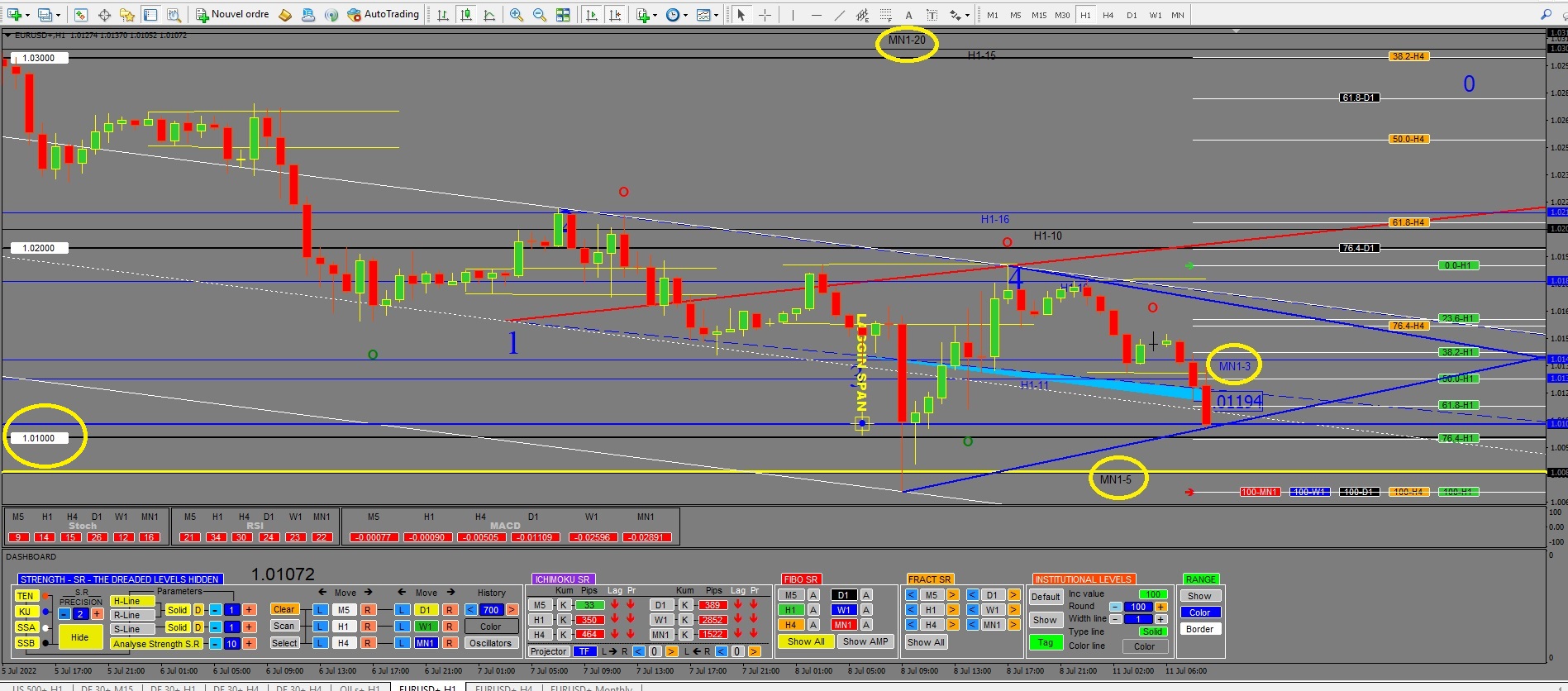Click the History Color button

pyautogui.click(x=491, y=627)
